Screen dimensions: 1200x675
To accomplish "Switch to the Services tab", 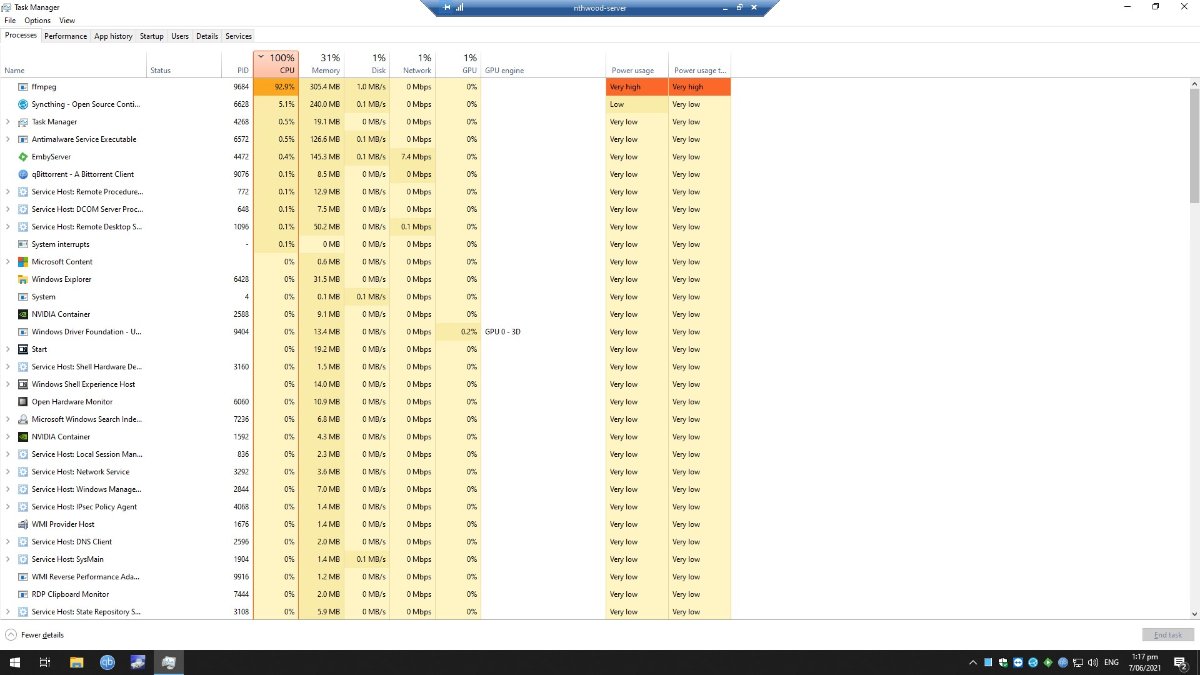I will click(x=238, y=36).
